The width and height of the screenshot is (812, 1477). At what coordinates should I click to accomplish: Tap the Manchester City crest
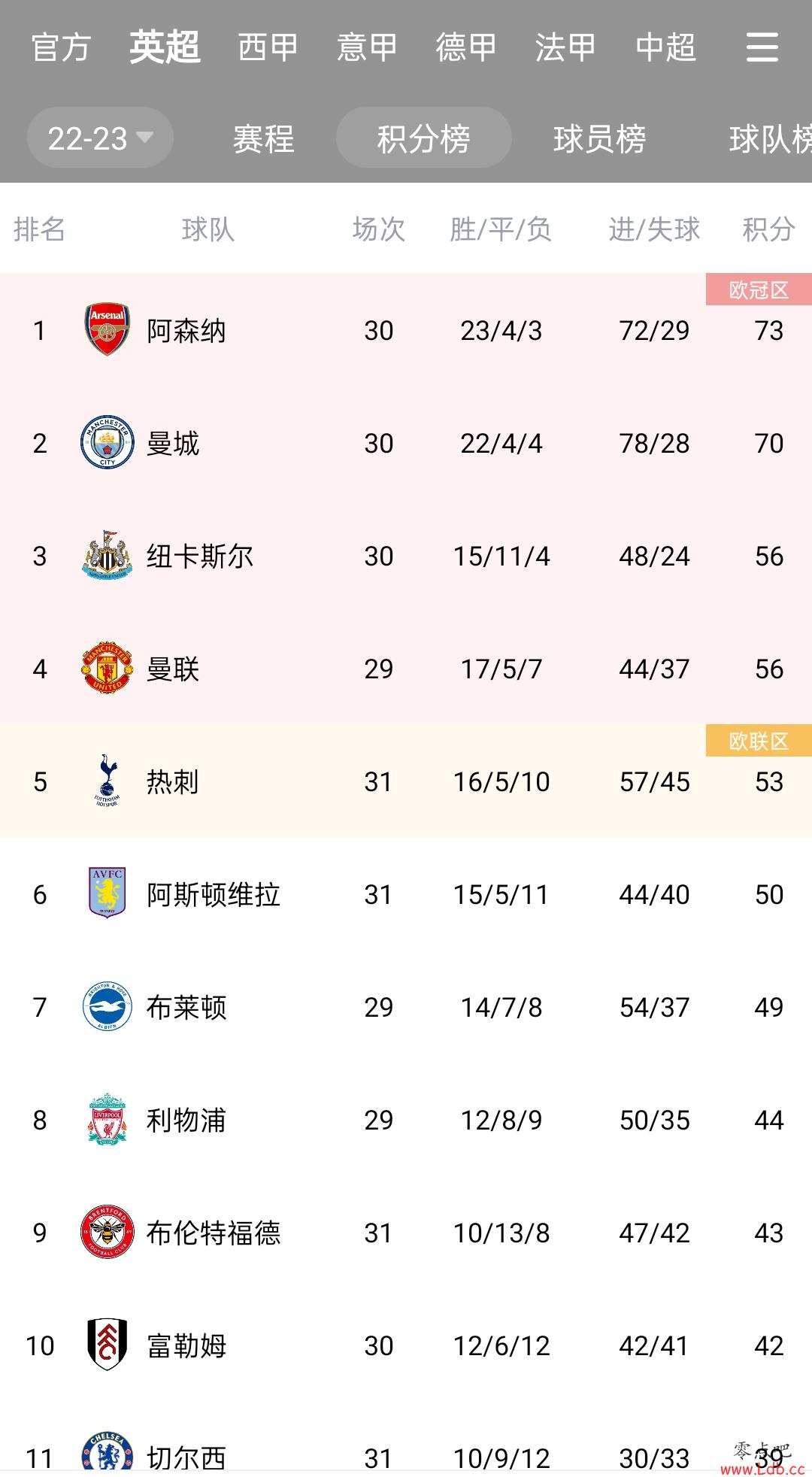point(108,442)
